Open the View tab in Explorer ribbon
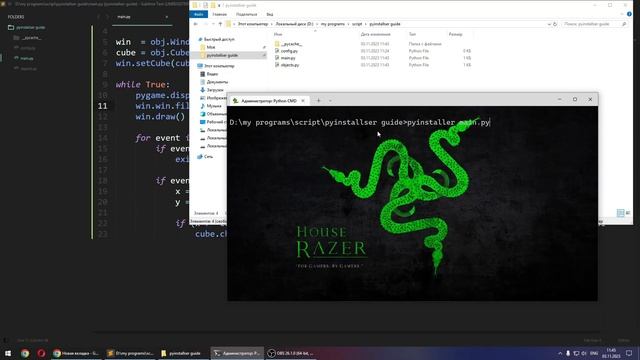The width and height of the screenshot is (640, 360). point(270,14)
